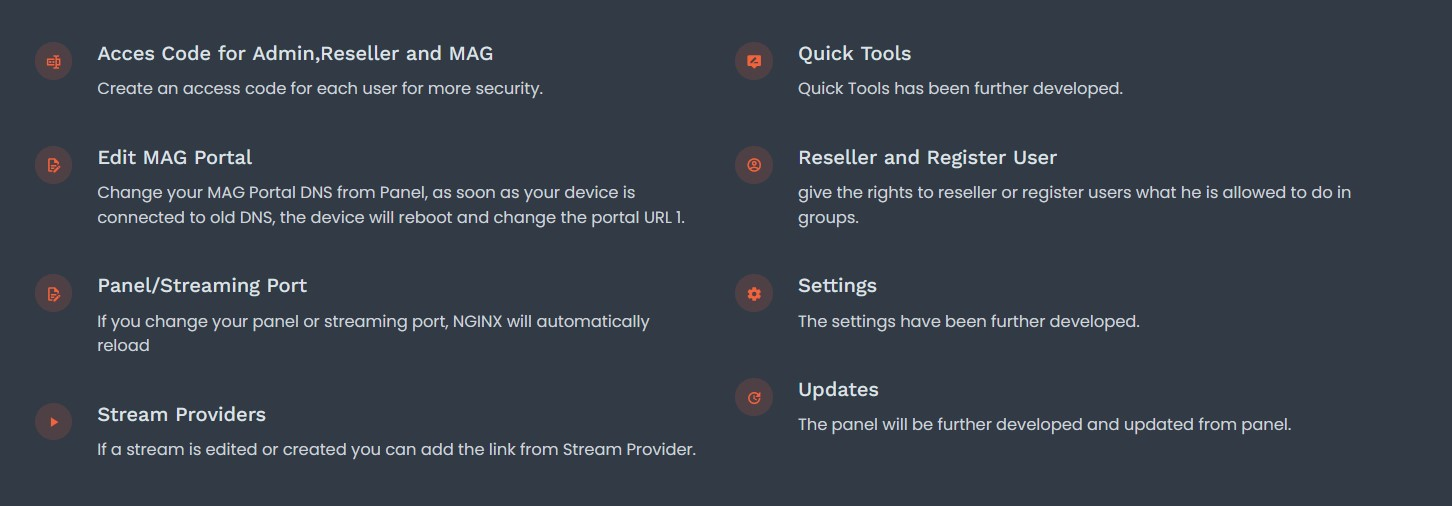Click the edit icon beside Panel/Streaming Port
The image size is (1452, 506).
click(x=54, y=293)
